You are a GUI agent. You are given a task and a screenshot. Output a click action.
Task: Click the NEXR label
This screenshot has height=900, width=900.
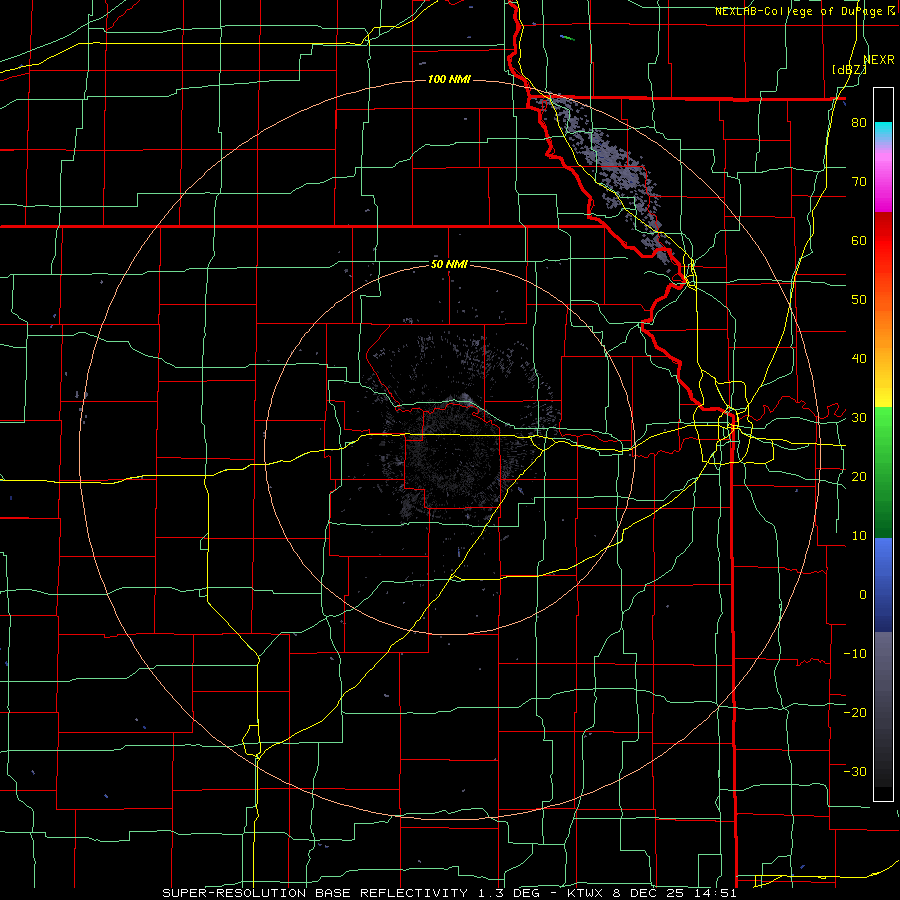pyautogui.click(x=879, y=60)
